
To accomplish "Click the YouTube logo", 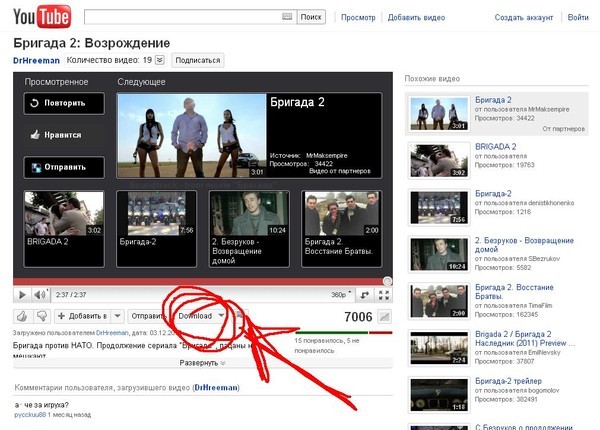I will [x=42, y=17].
